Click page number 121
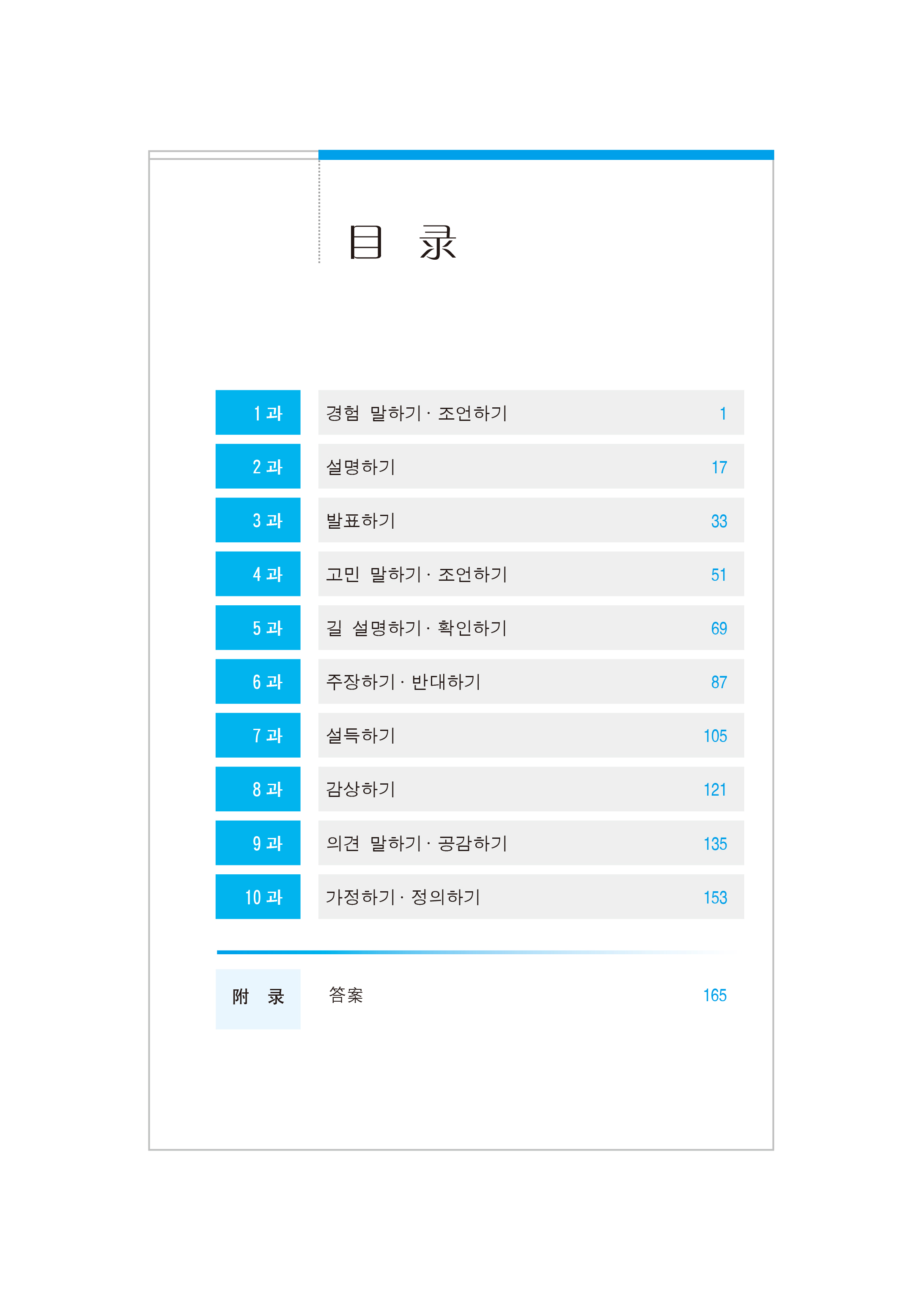This screenshot has height=1299, width=924. tap(715, 790)
